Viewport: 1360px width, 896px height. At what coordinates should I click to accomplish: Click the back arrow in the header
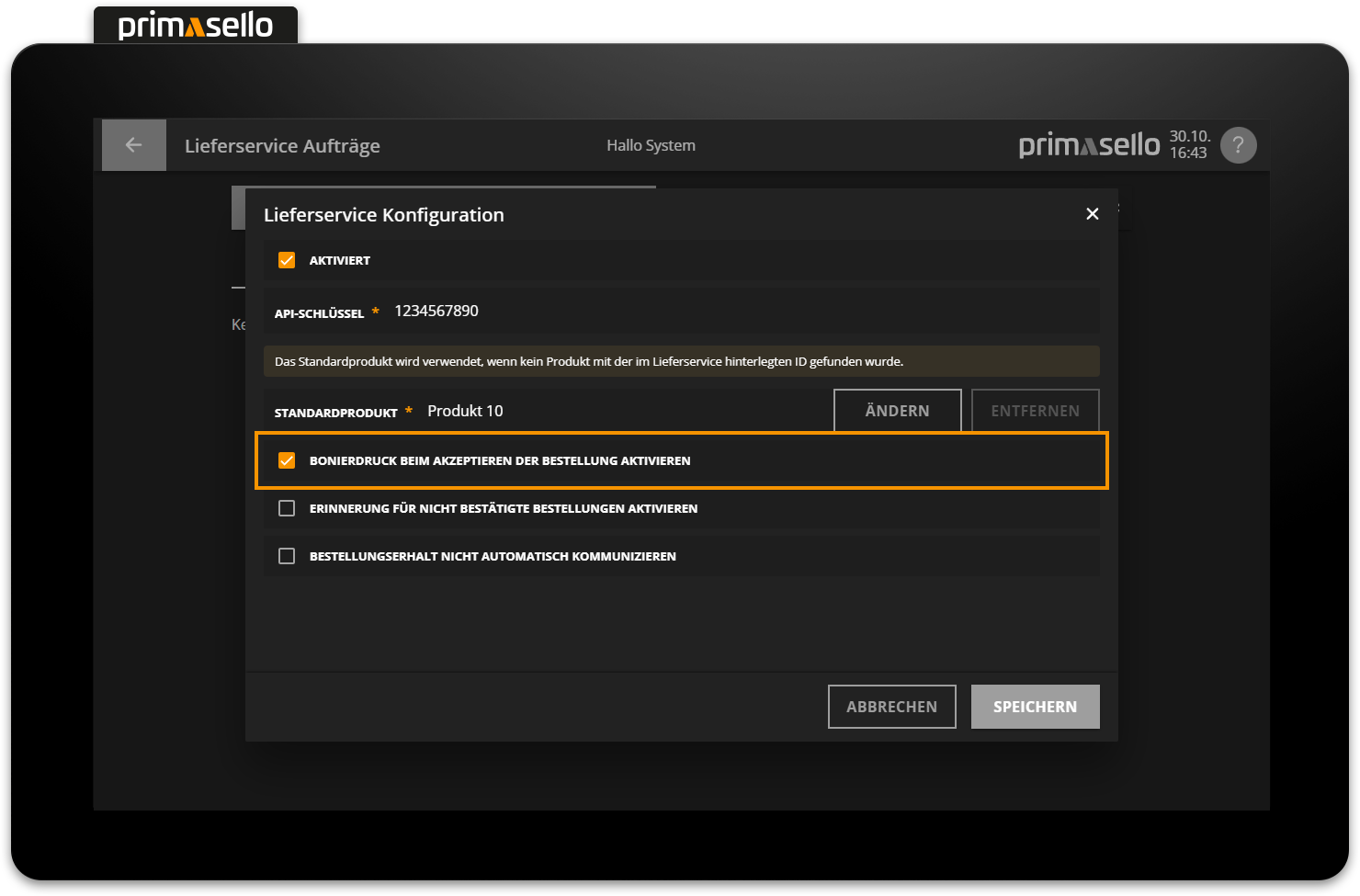(x=133, y=144)
